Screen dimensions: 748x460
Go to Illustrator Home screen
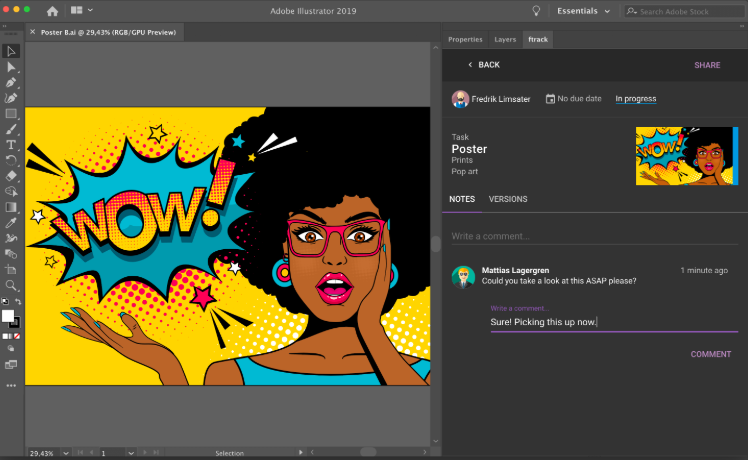tap(52, 11)
